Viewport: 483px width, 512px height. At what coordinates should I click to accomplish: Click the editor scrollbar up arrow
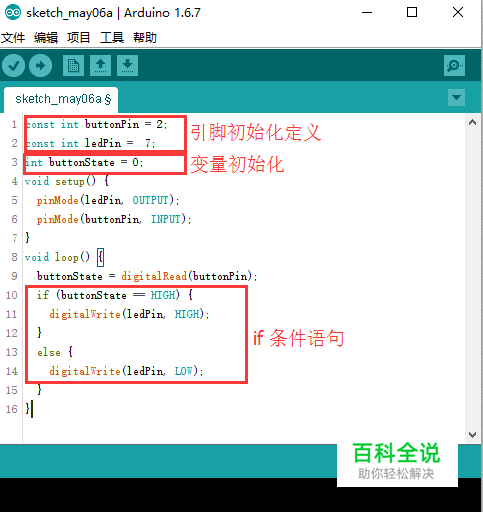tap(472, 122)
